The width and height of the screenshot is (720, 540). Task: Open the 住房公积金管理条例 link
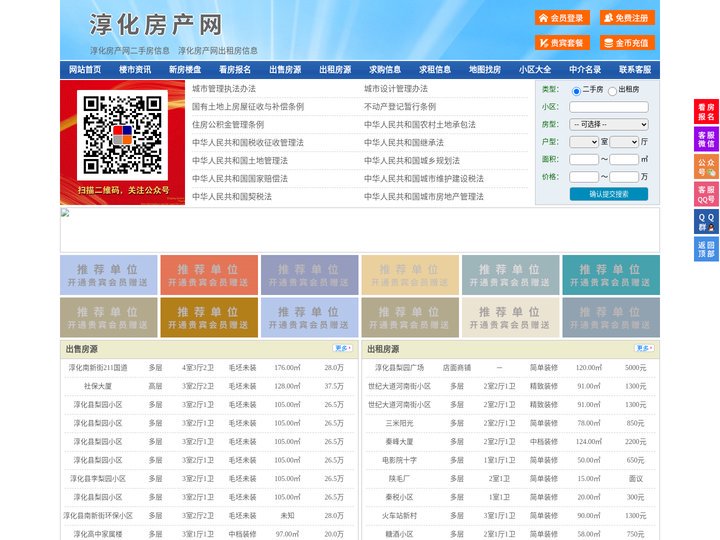point(228,124)
